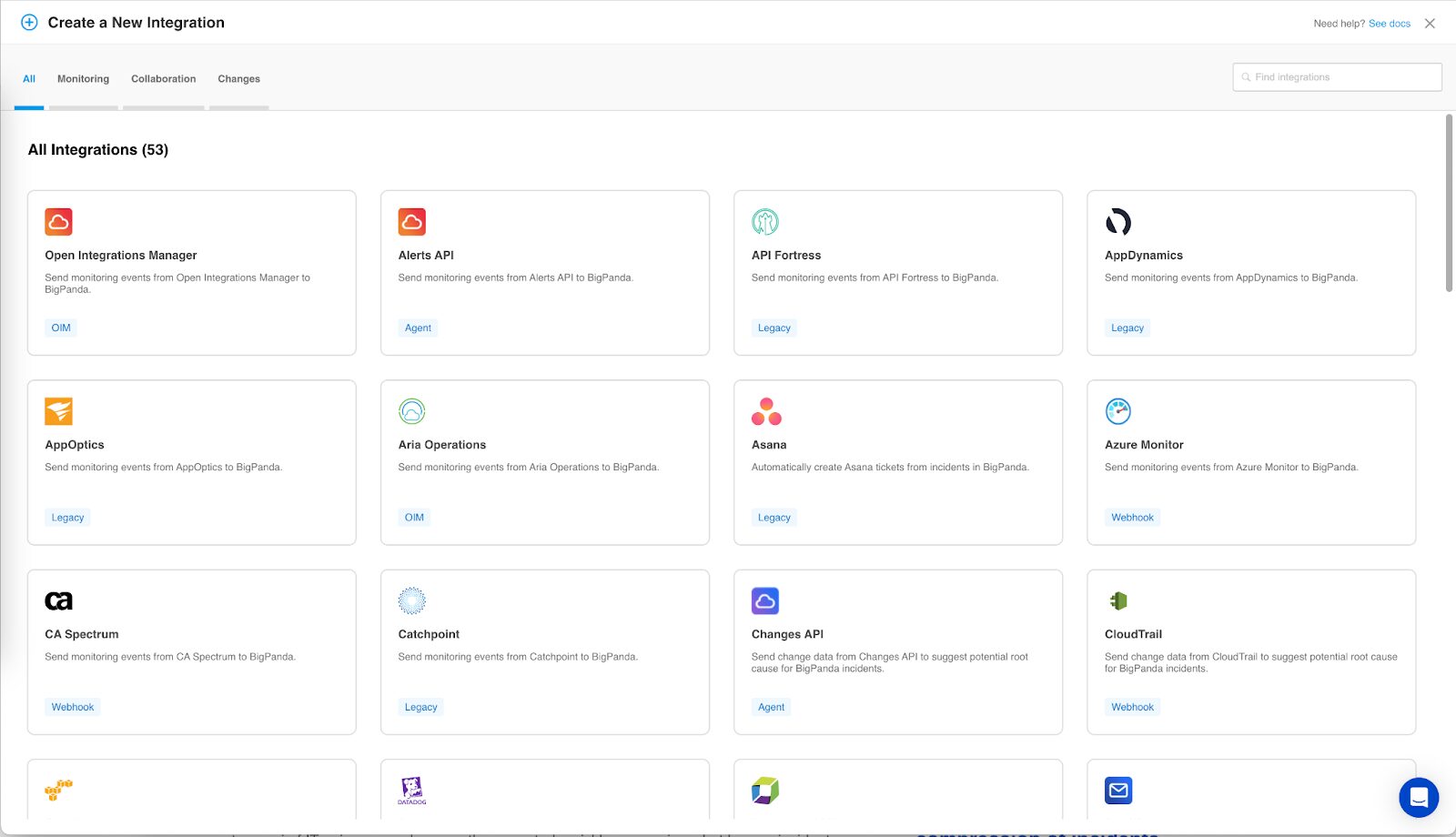The height and width of the screenshot is (837, 1456).
Task: Click the Catchpoint dotted circle icon
Action: (411, 600)
